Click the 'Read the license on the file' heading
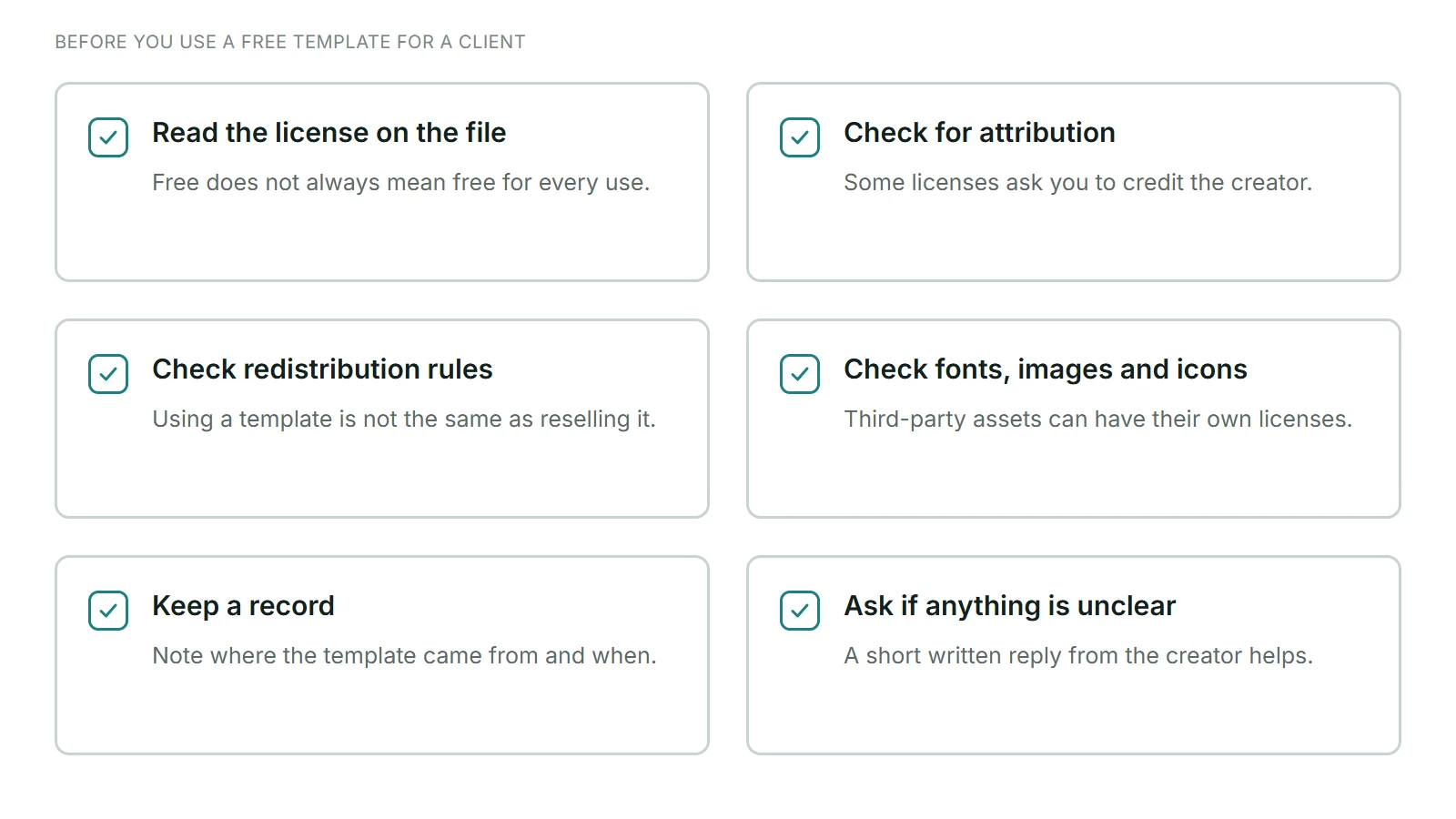This screenshot has height=819, width=1456. [329, 133]
